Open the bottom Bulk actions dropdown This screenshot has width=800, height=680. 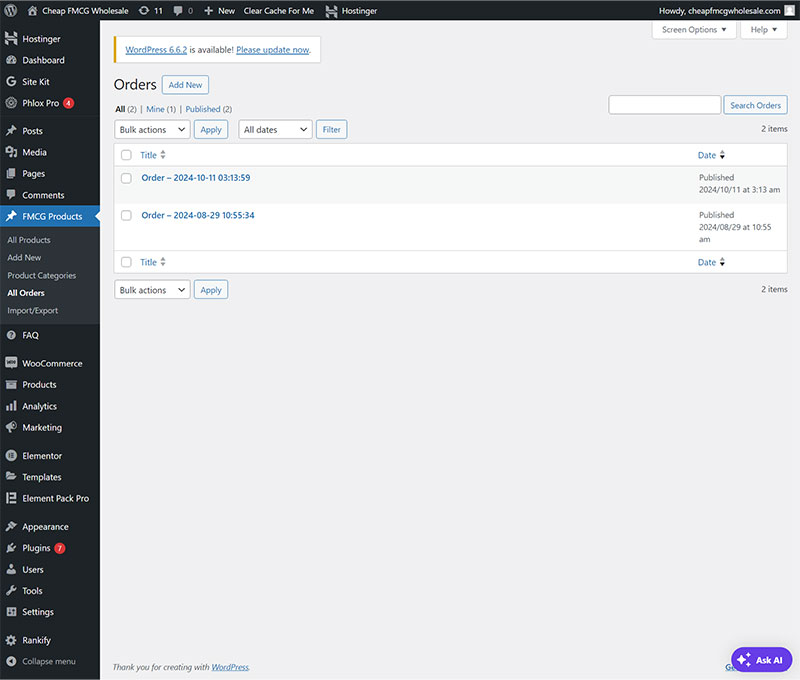[x=152, y=290]
